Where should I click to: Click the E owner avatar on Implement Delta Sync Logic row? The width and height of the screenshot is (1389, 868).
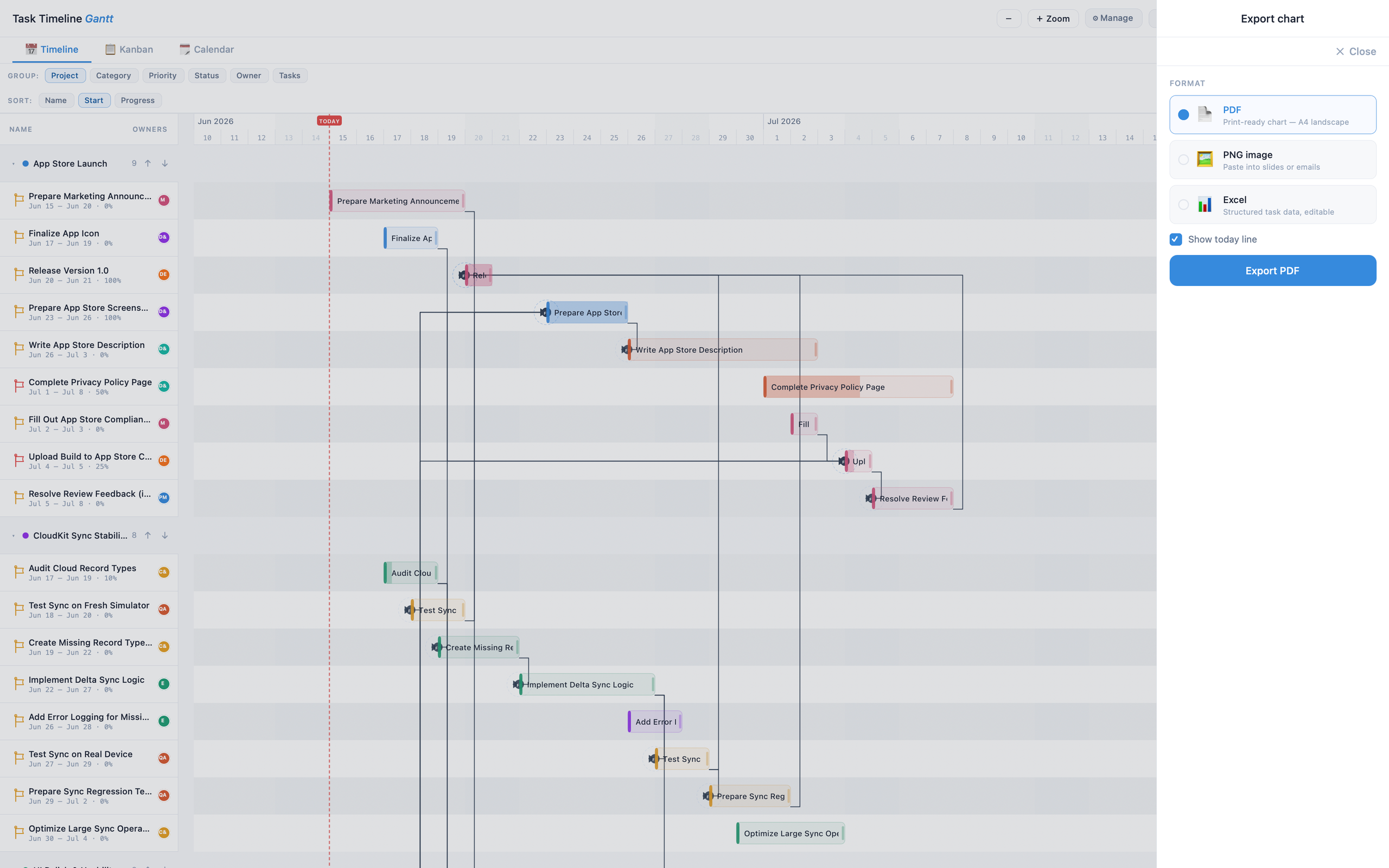(x=163, y=684)
